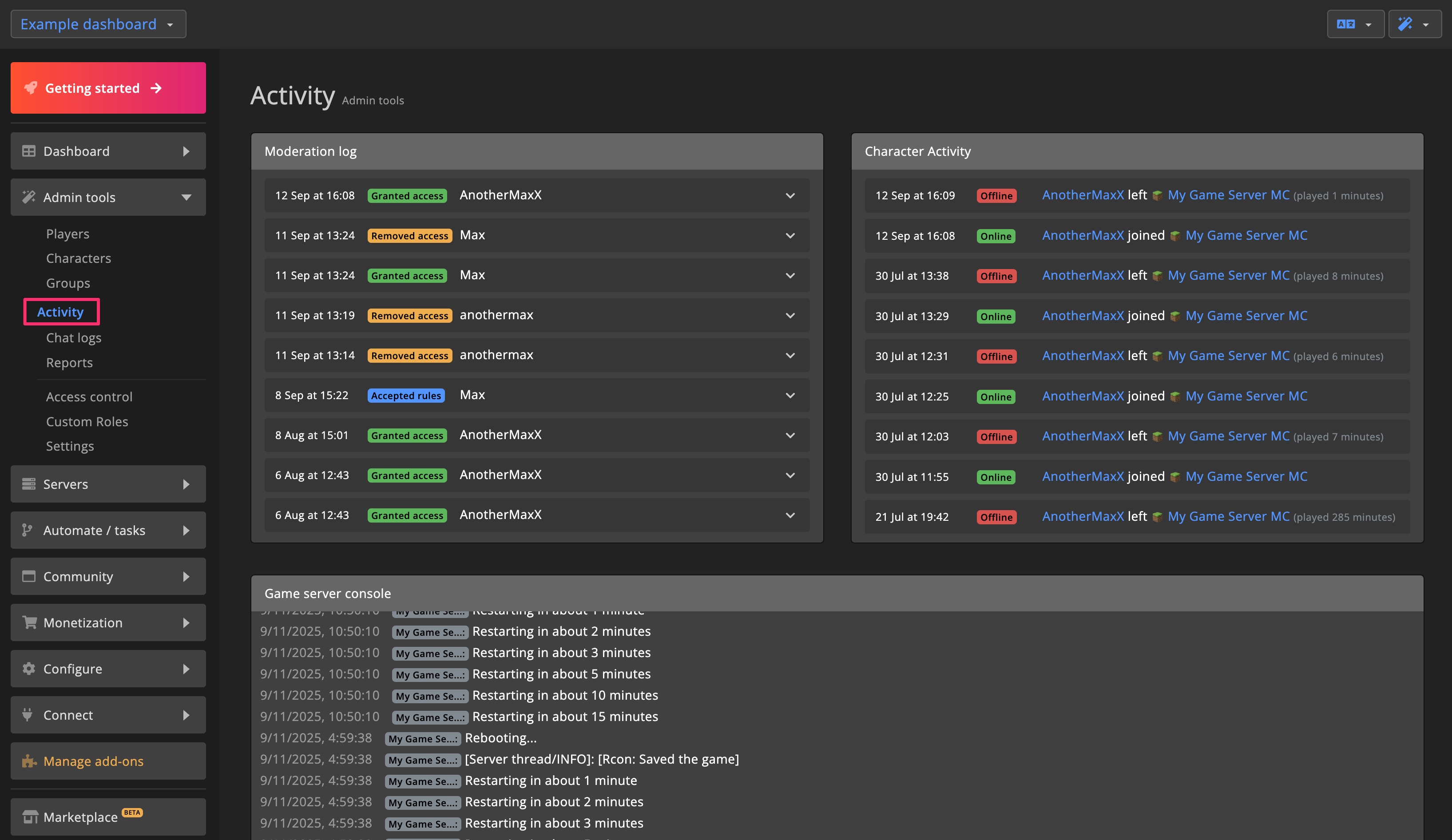The width and height of the screenshot is (1452, 840).
Task: Expand the 12 Sep Granted access log entry
Action: pos(790,195)
